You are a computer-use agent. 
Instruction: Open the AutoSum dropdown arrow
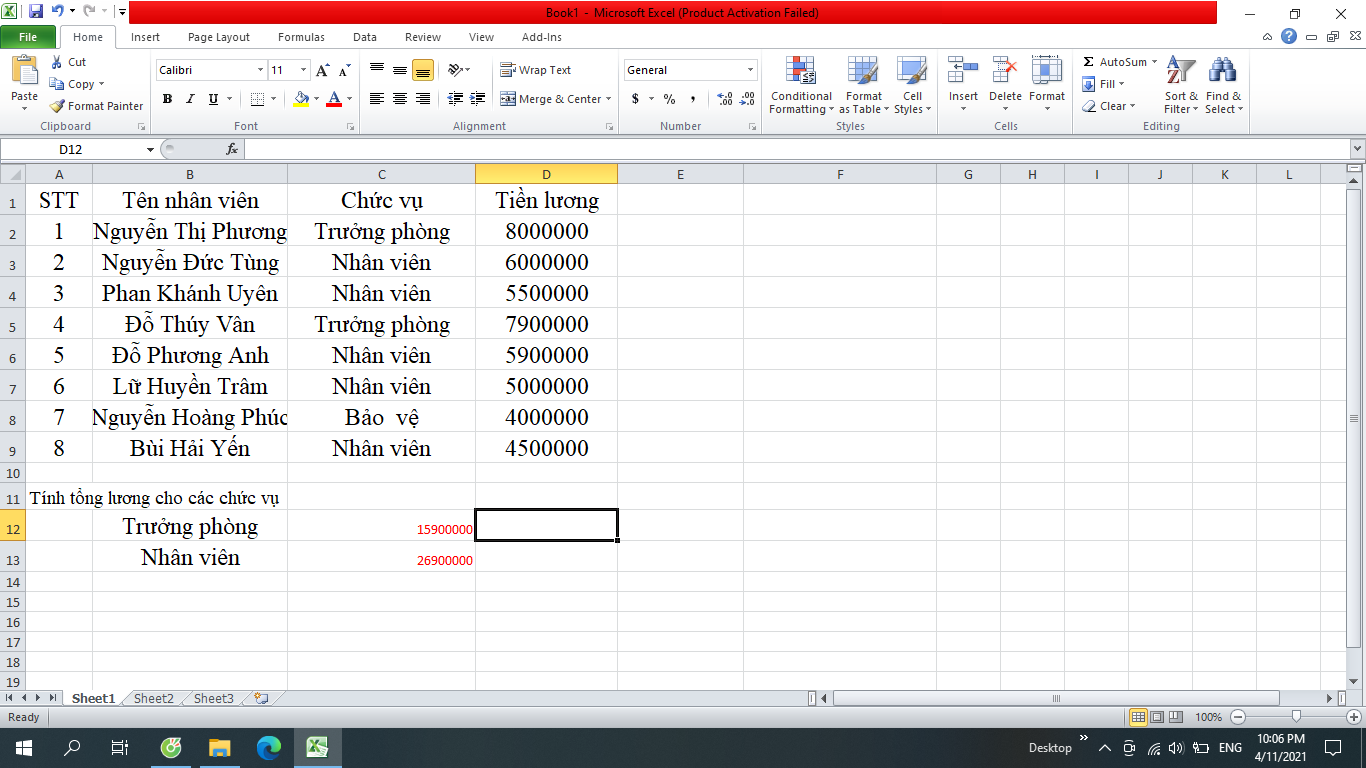click(x=1154, y=62)
